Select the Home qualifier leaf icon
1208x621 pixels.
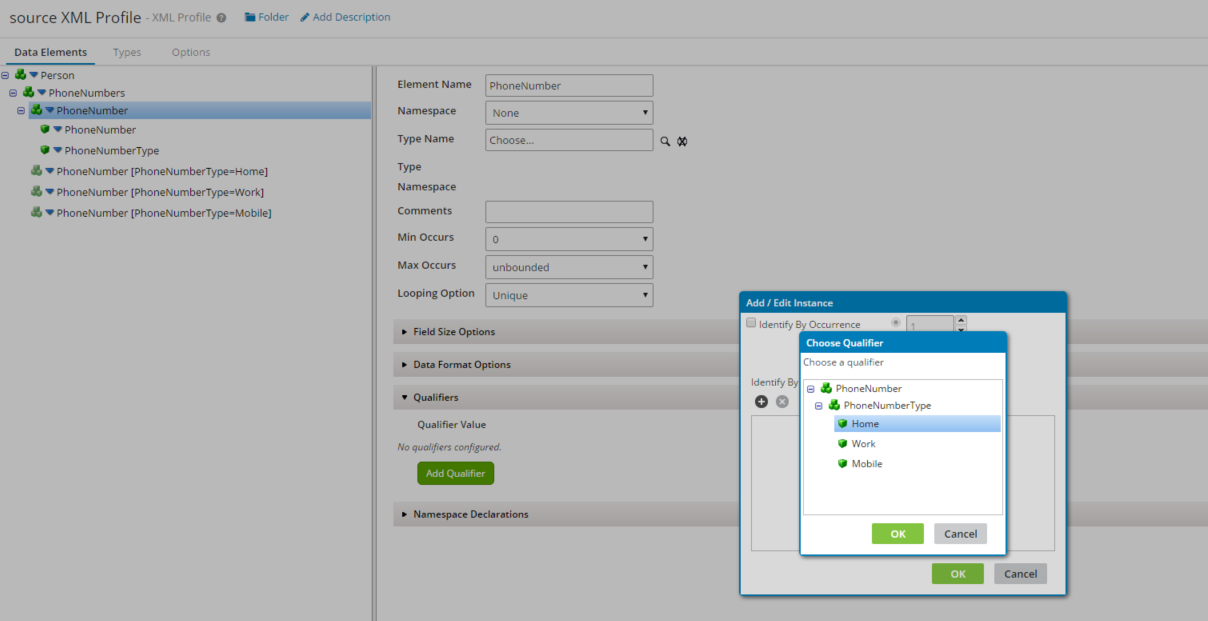[x=843, y=424]
